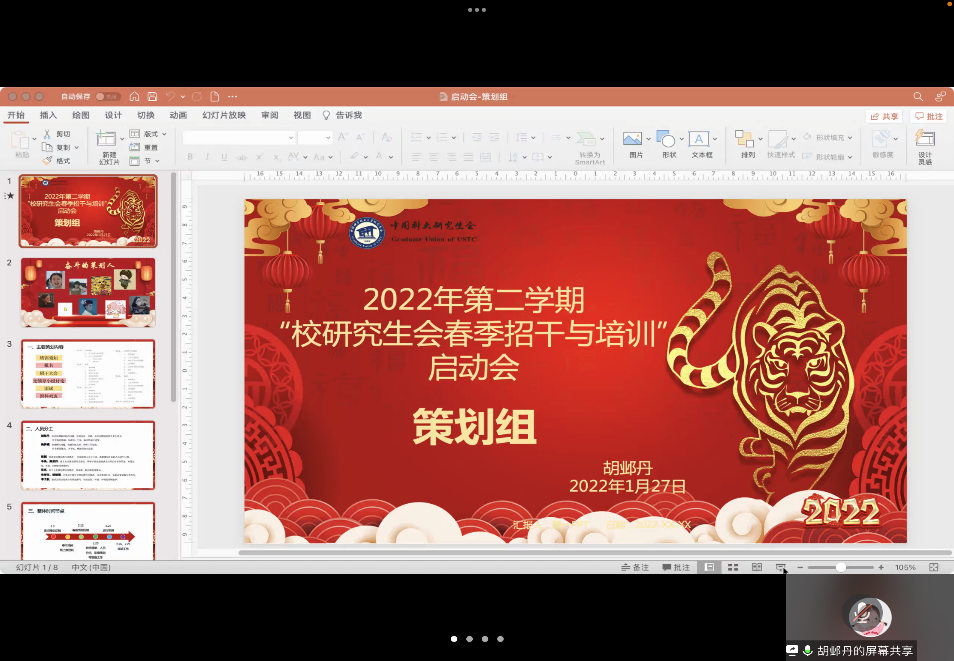Image resolution: width=954 pixels, height=661 pixels.
Task: Click the Home icon in quick access toolbar
Action: (x=134, y=96)
